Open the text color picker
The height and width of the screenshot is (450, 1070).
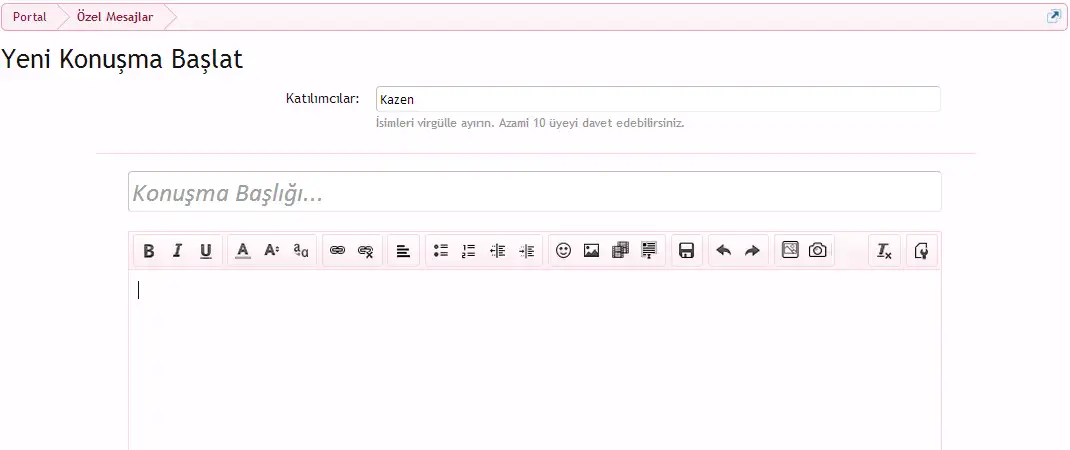point(242,251)
